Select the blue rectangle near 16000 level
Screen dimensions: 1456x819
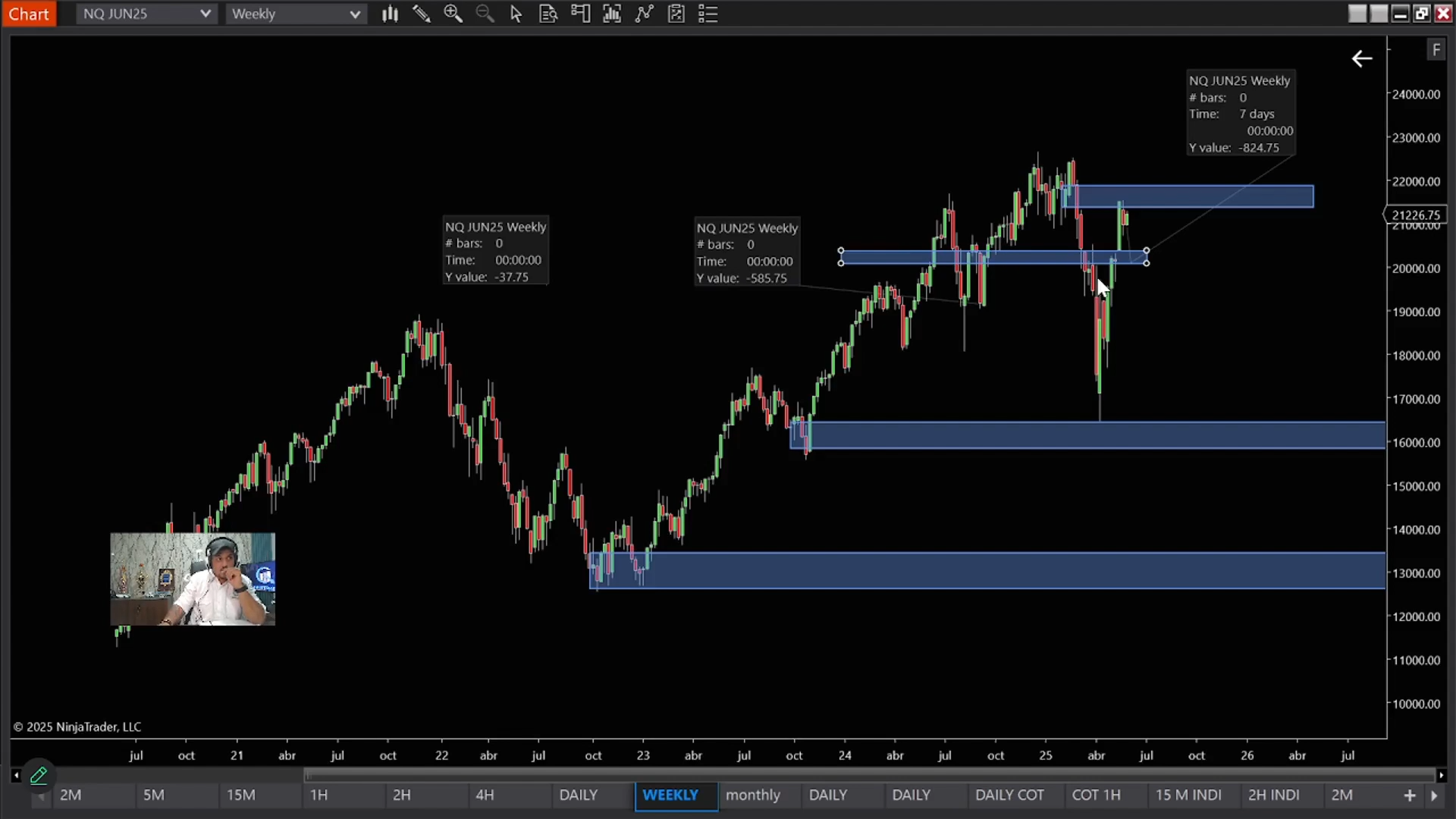1087,435
